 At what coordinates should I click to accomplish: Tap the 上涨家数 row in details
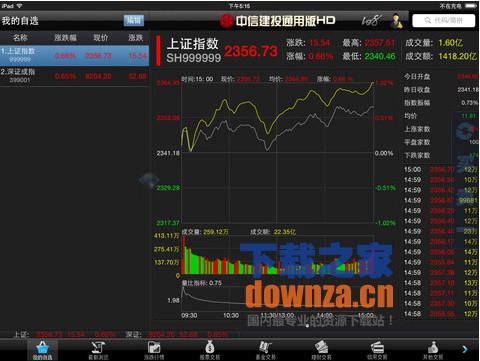click(441, 129)
